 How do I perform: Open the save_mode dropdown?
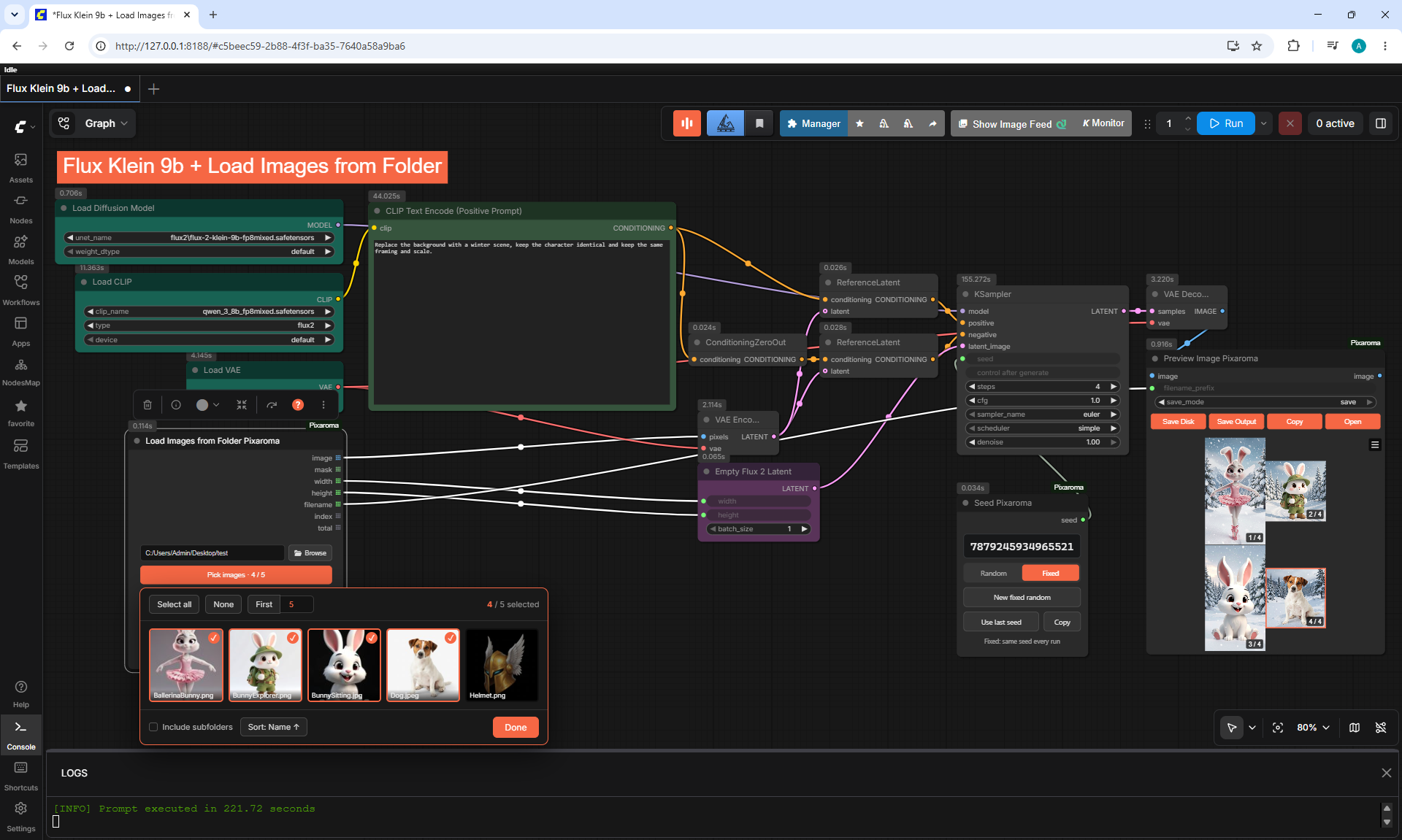coord(1265,402)
